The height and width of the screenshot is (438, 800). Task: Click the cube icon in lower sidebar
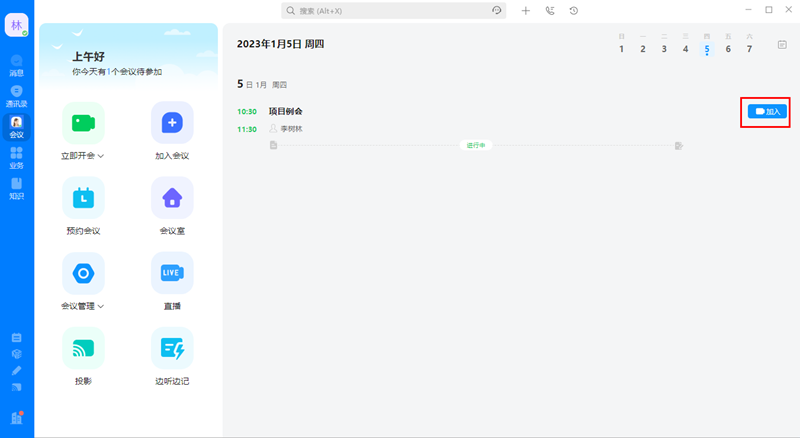click(x=16, y=354)
